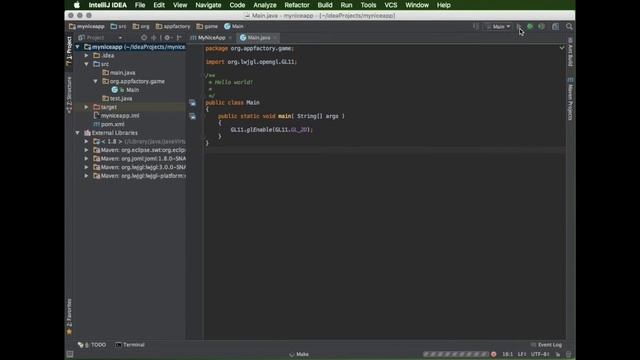640x360 pixels.
Task: Click LF line separator in status bar
Action: [x=522, y=354]
